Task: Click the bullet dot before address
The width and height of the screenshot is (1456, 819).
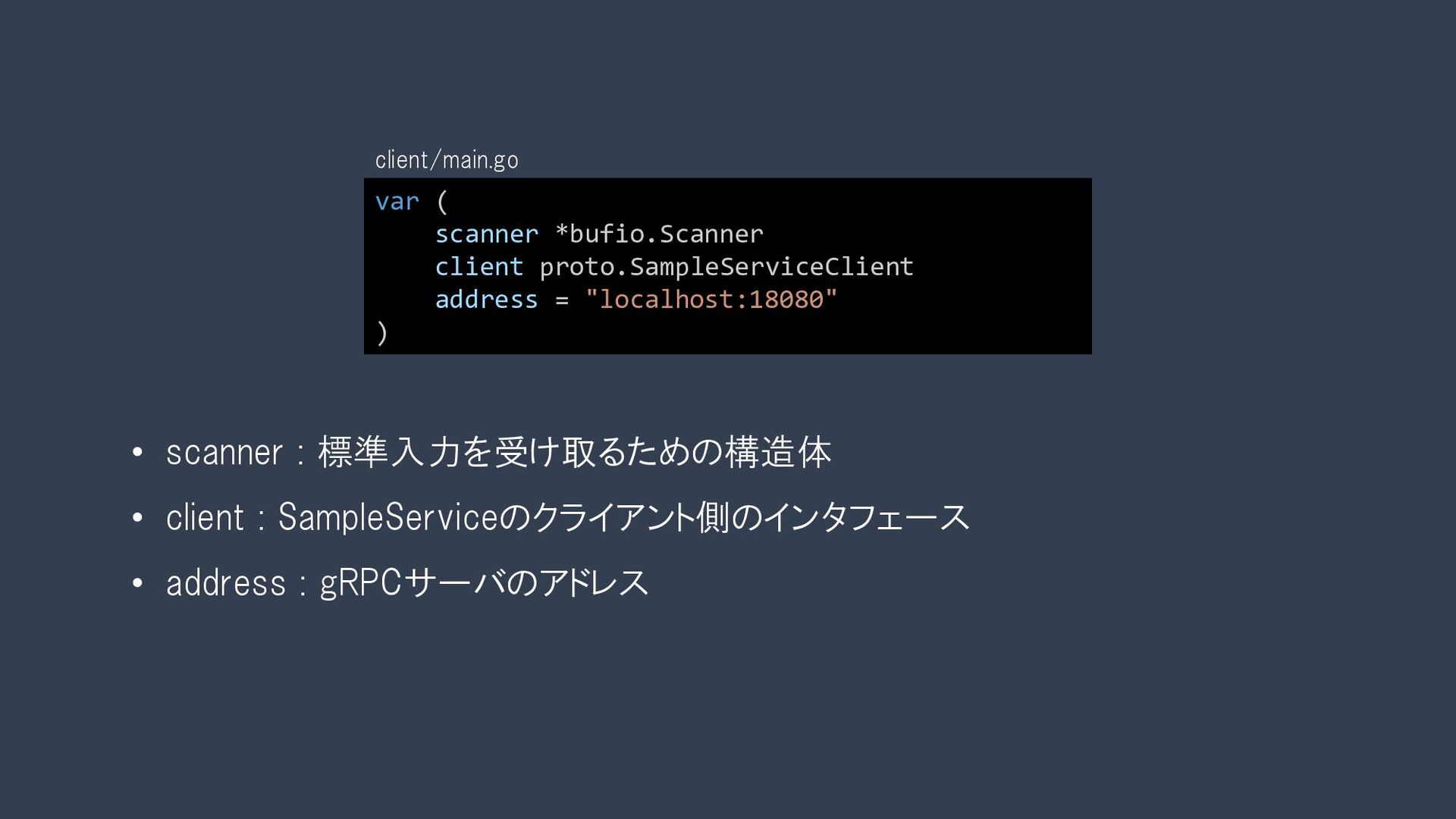Action: click(x=137, y=583)
